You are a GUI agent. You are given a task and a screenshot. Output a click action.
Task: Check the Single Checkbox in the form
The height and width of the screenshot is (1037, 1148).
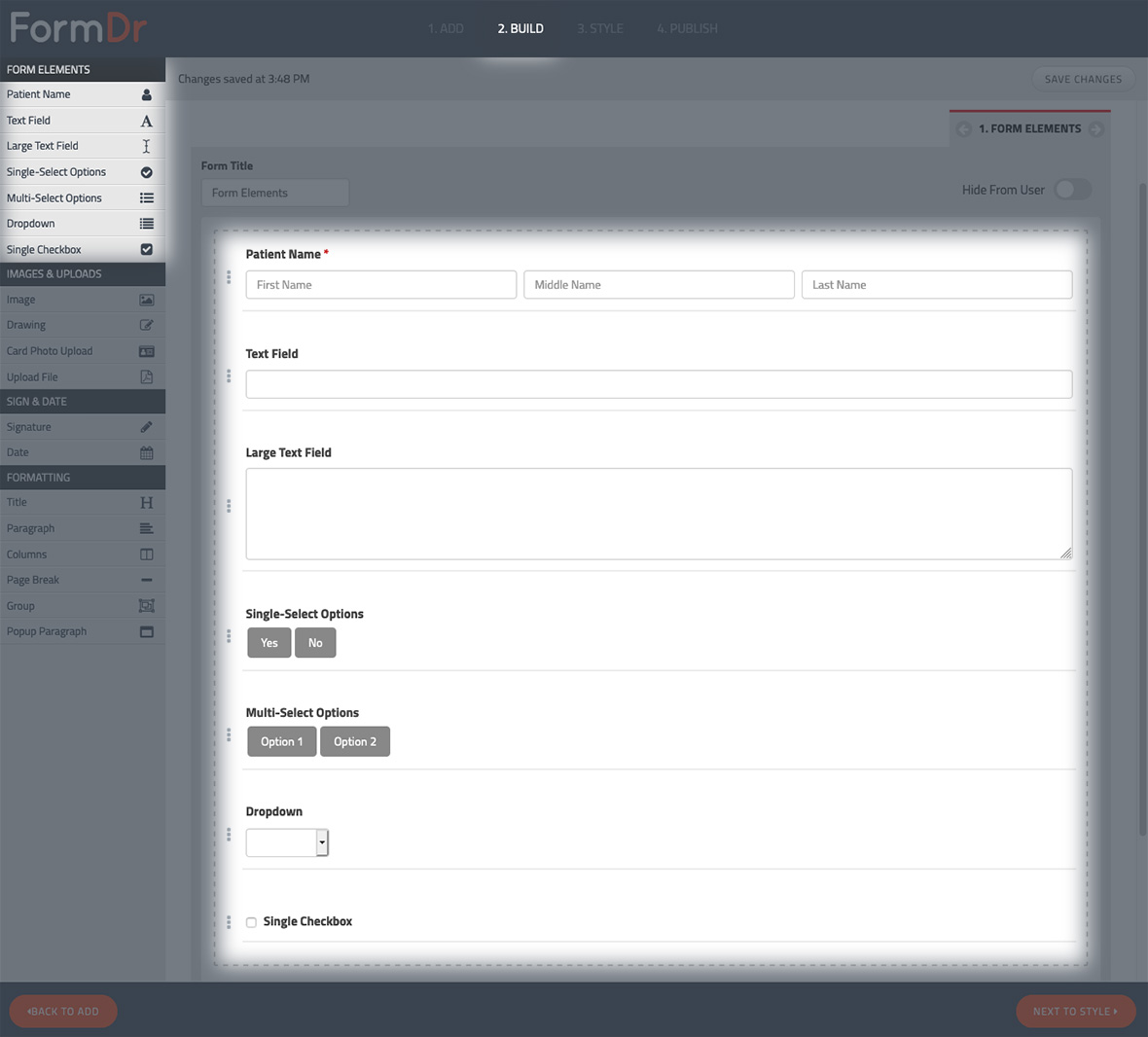[x=251, y=922]
